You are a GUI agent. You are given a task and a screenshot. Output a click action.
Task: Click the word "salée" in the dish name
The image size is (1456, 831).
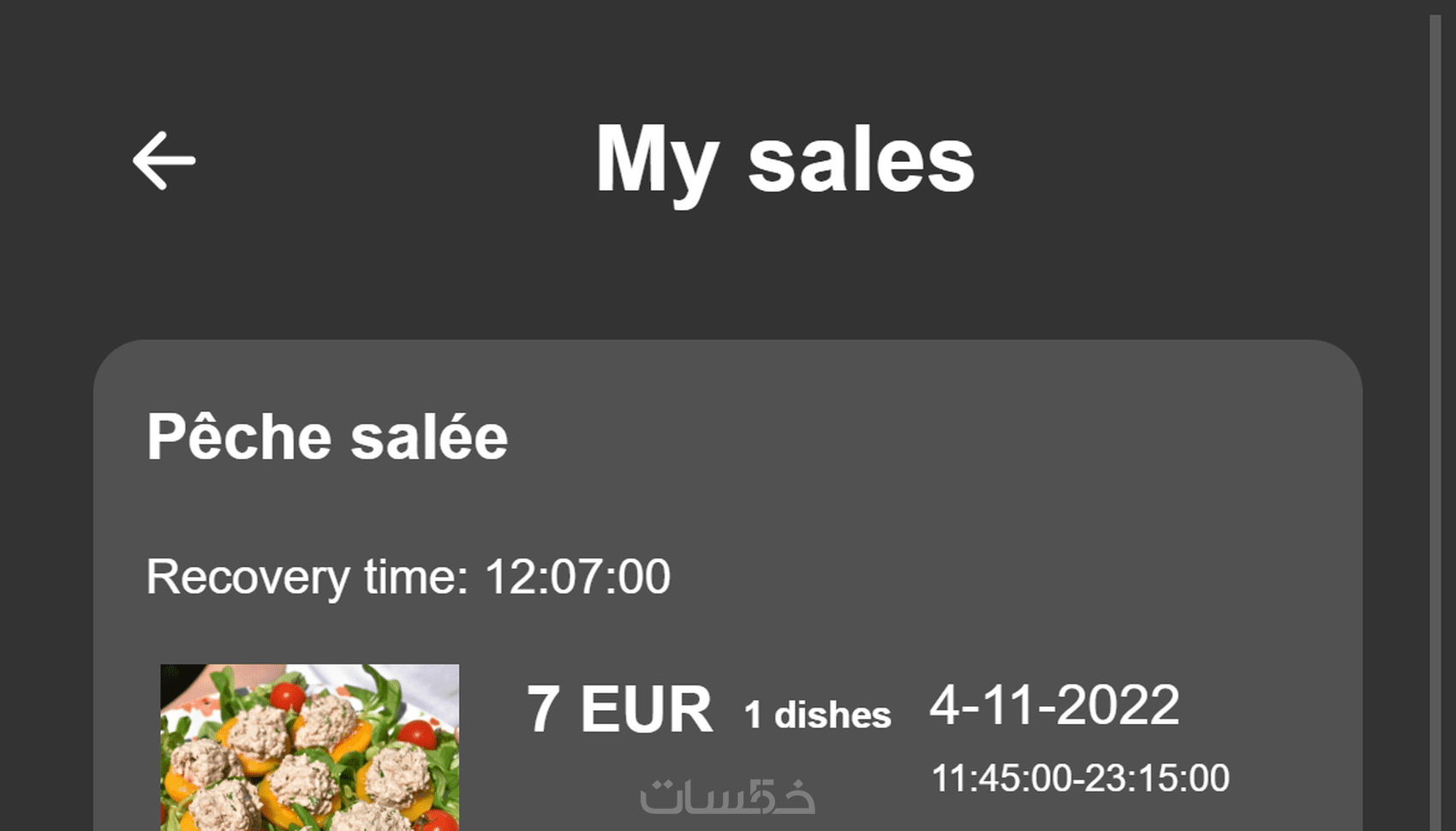pyautogui.click(x=429, y=437)
